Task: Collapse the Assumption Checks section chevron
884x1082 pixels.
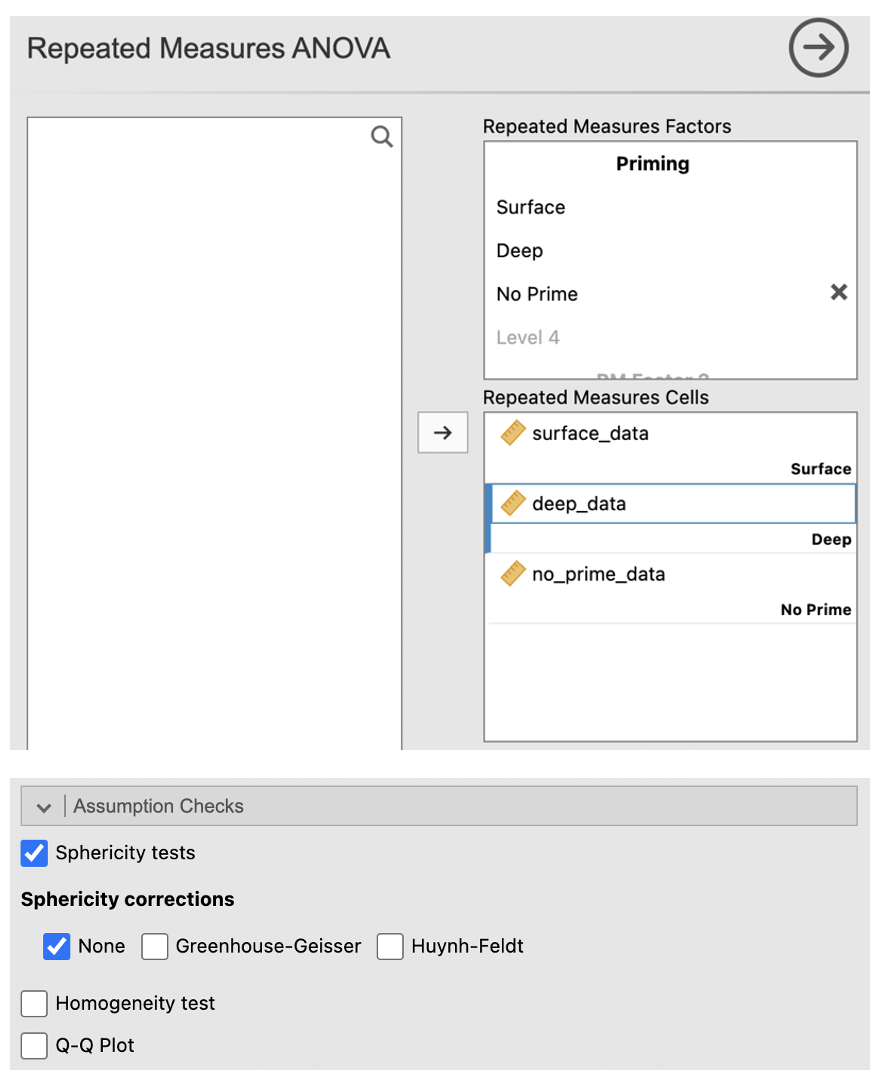Action: pos(43,807)
